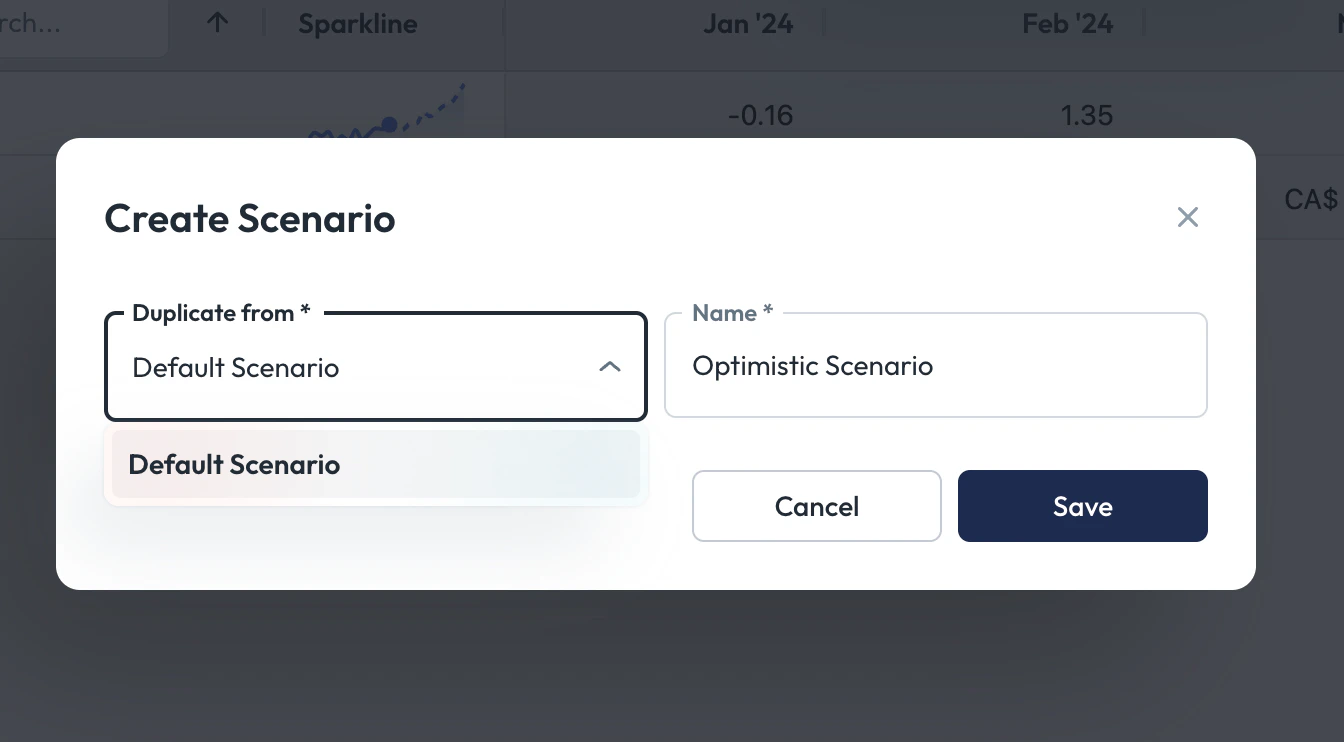Viewport: 1344px width, 742px height.
Task: Select the Sparkline column header
Action: point(358,24)
